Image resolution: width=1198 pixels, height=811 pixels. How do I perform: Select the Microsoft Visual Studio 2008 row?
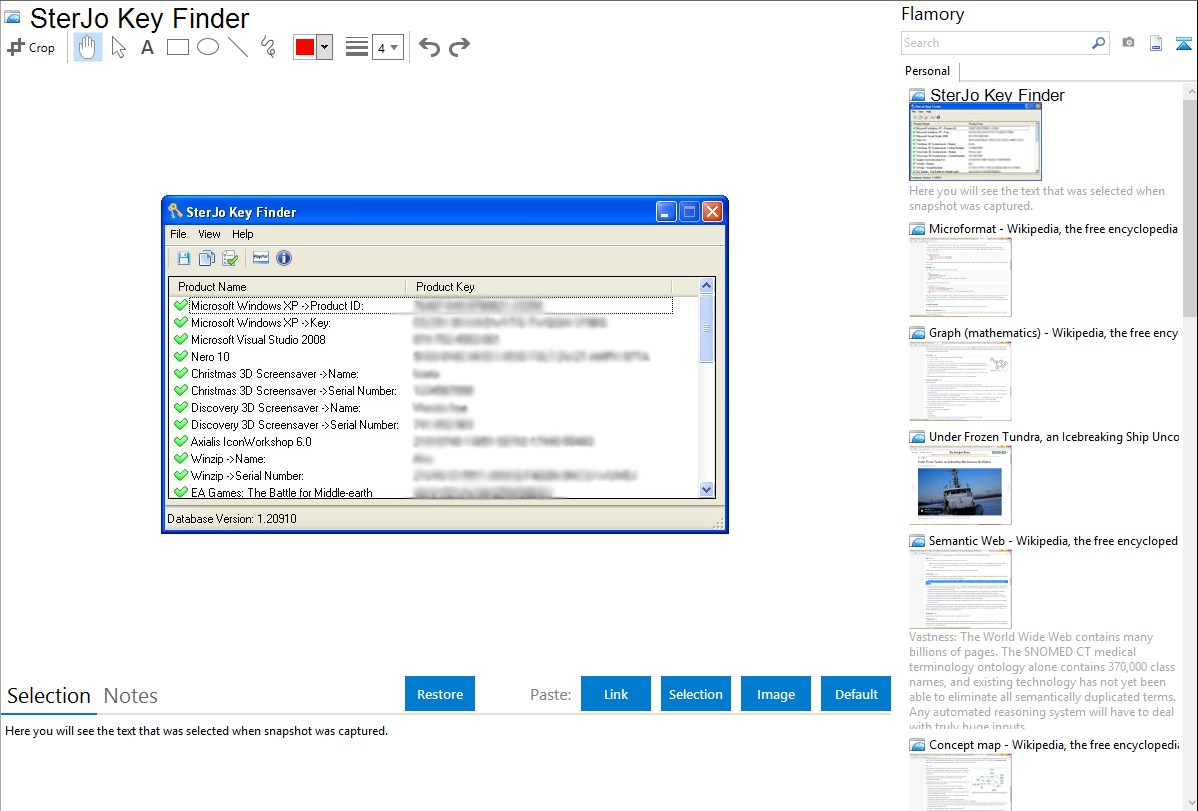click(422, 339)
